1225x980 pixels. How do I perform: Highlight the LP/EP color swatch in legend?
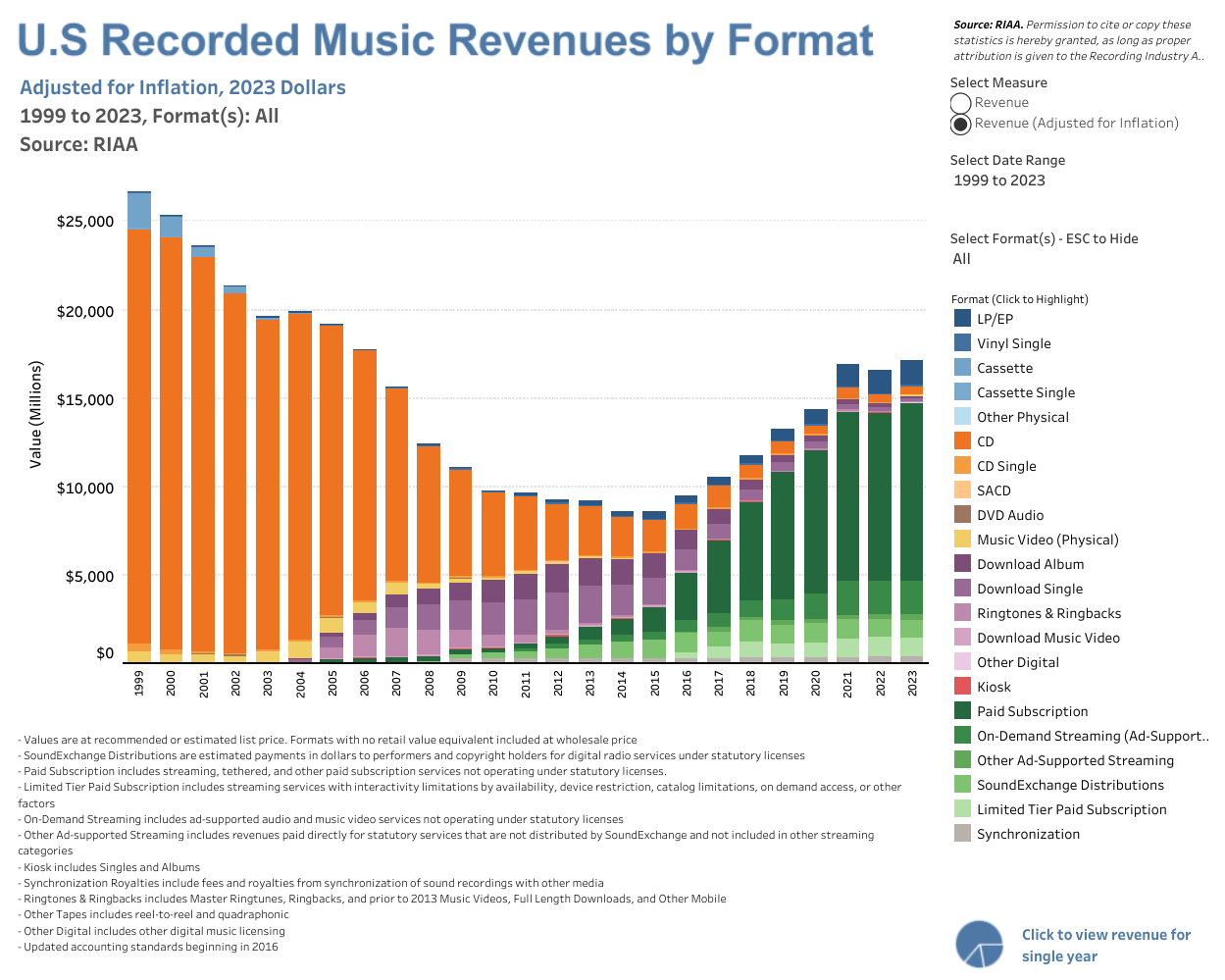pos(962,319)
